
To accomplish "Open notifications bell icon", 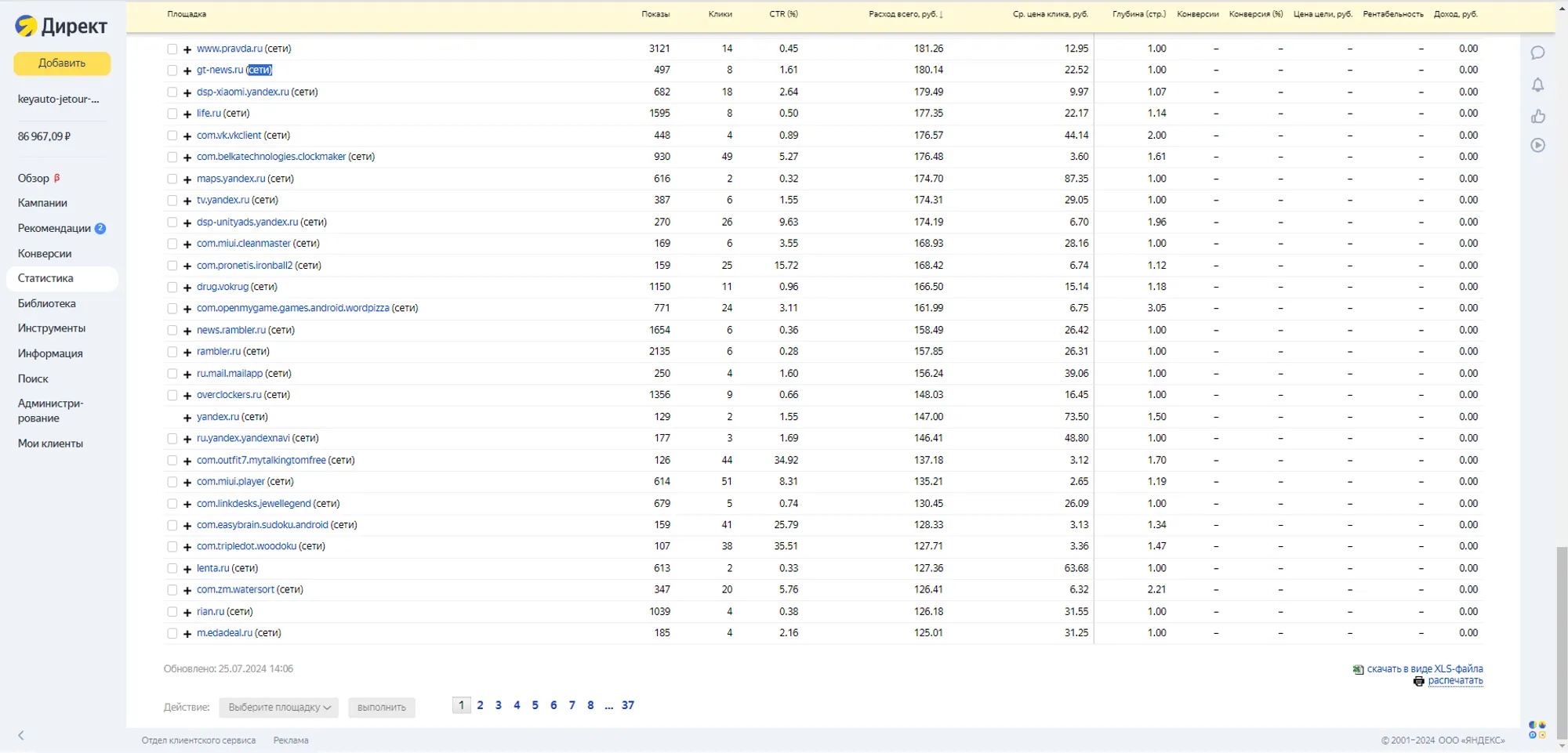I will [1537, 85].
